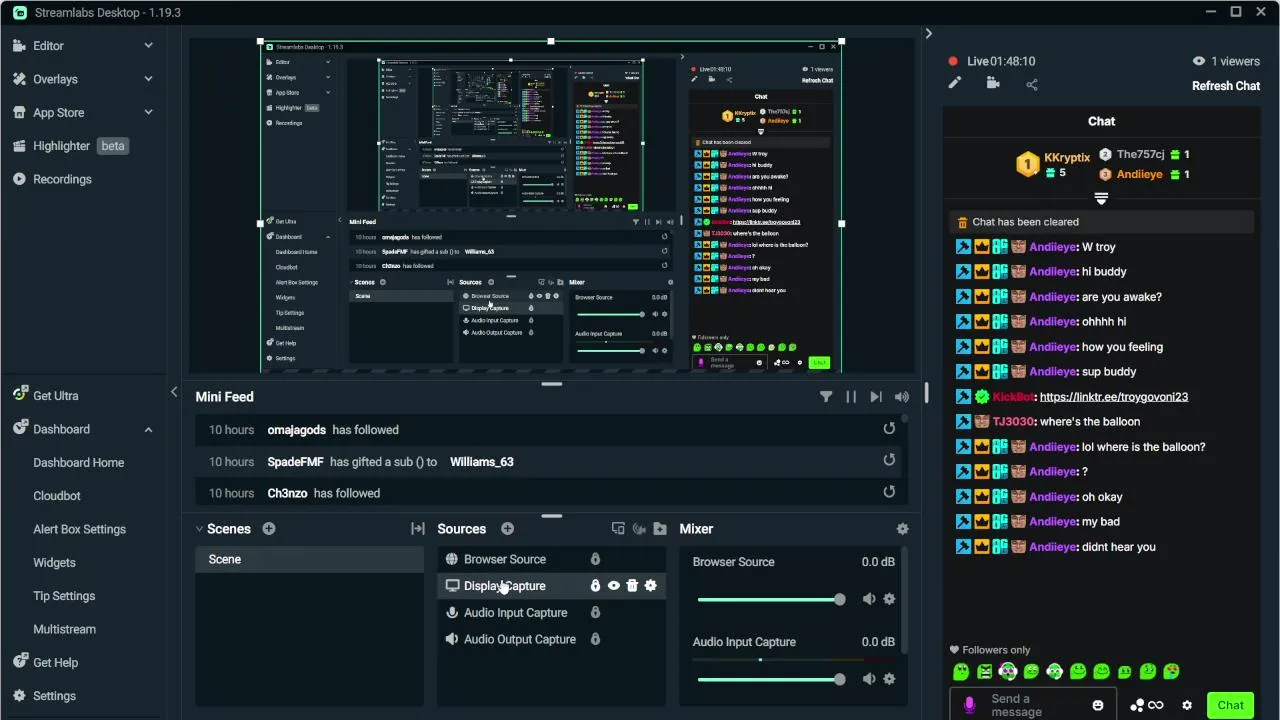Image resolution: width=1280 pixels, height=720 pixels.
Task: Filter the Mini Feed events
Action: (x=826, y=397)
